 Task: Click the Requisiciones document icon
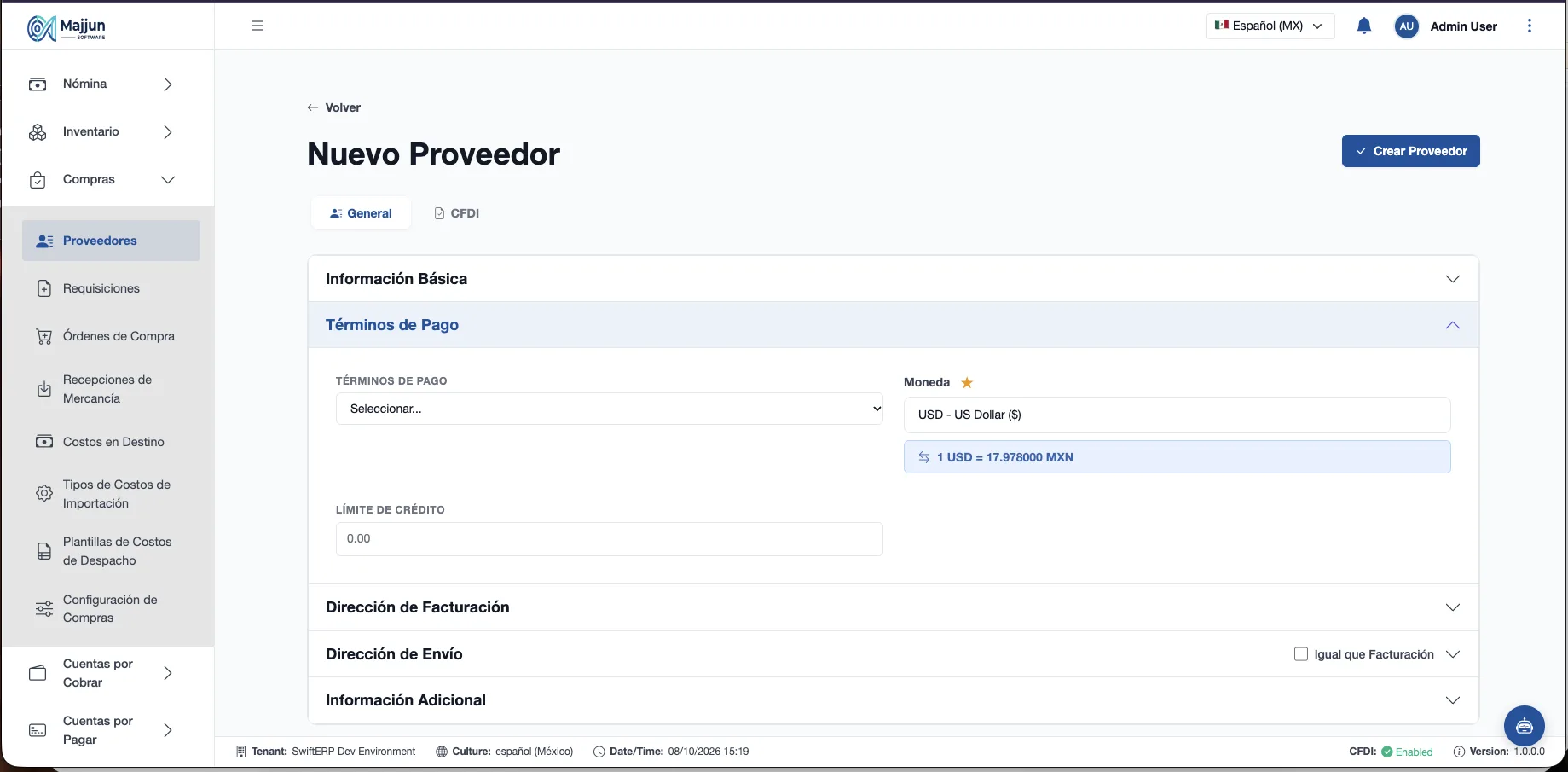click(44, 288)
